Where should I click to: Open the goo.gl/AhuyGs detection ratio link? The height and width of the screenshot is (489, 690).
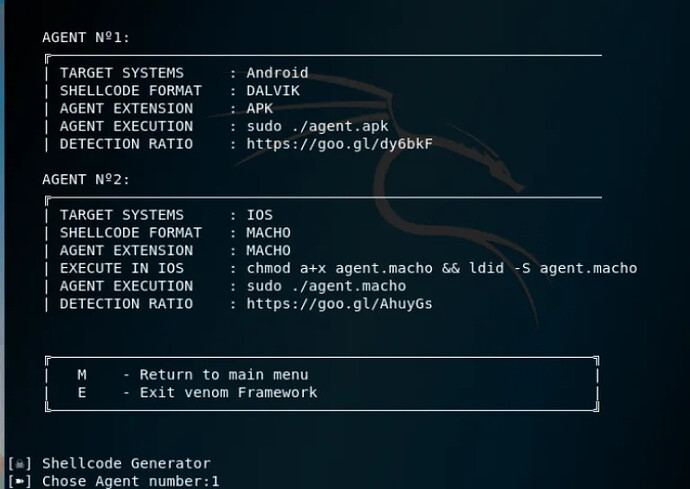[339, 304]
